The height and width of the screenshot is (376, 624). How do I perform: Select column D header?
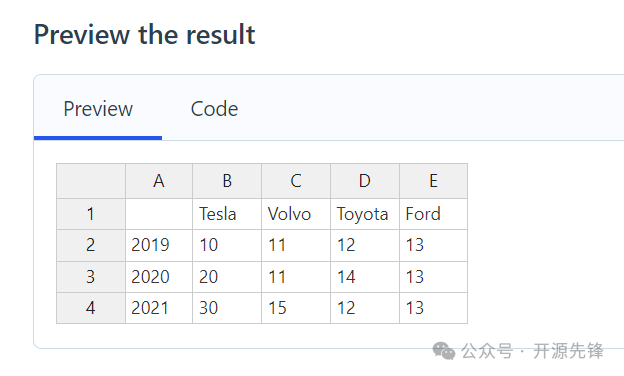pyautogui.click(x=365, y=181)
